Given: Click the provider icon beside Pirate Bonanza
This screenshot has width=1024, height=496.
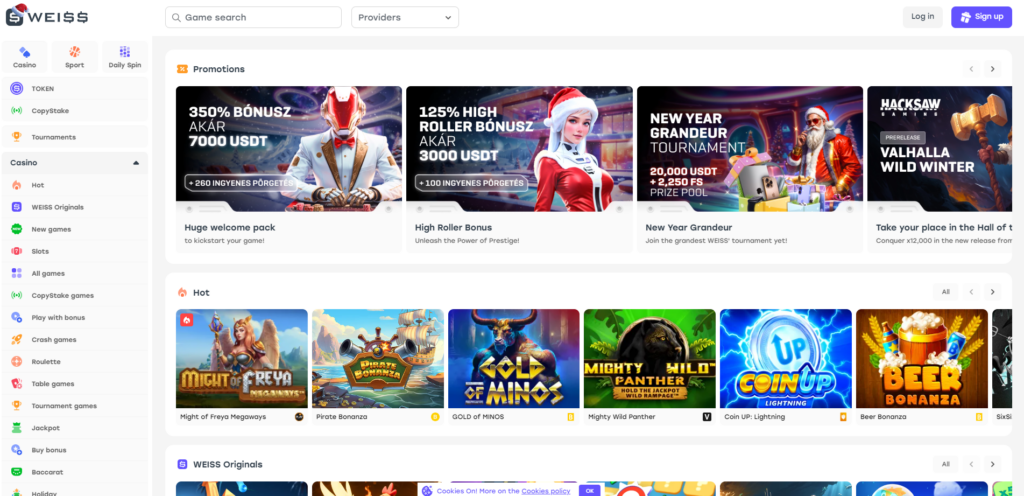Looking at the screenshot, I should click(x=435, y=416).
